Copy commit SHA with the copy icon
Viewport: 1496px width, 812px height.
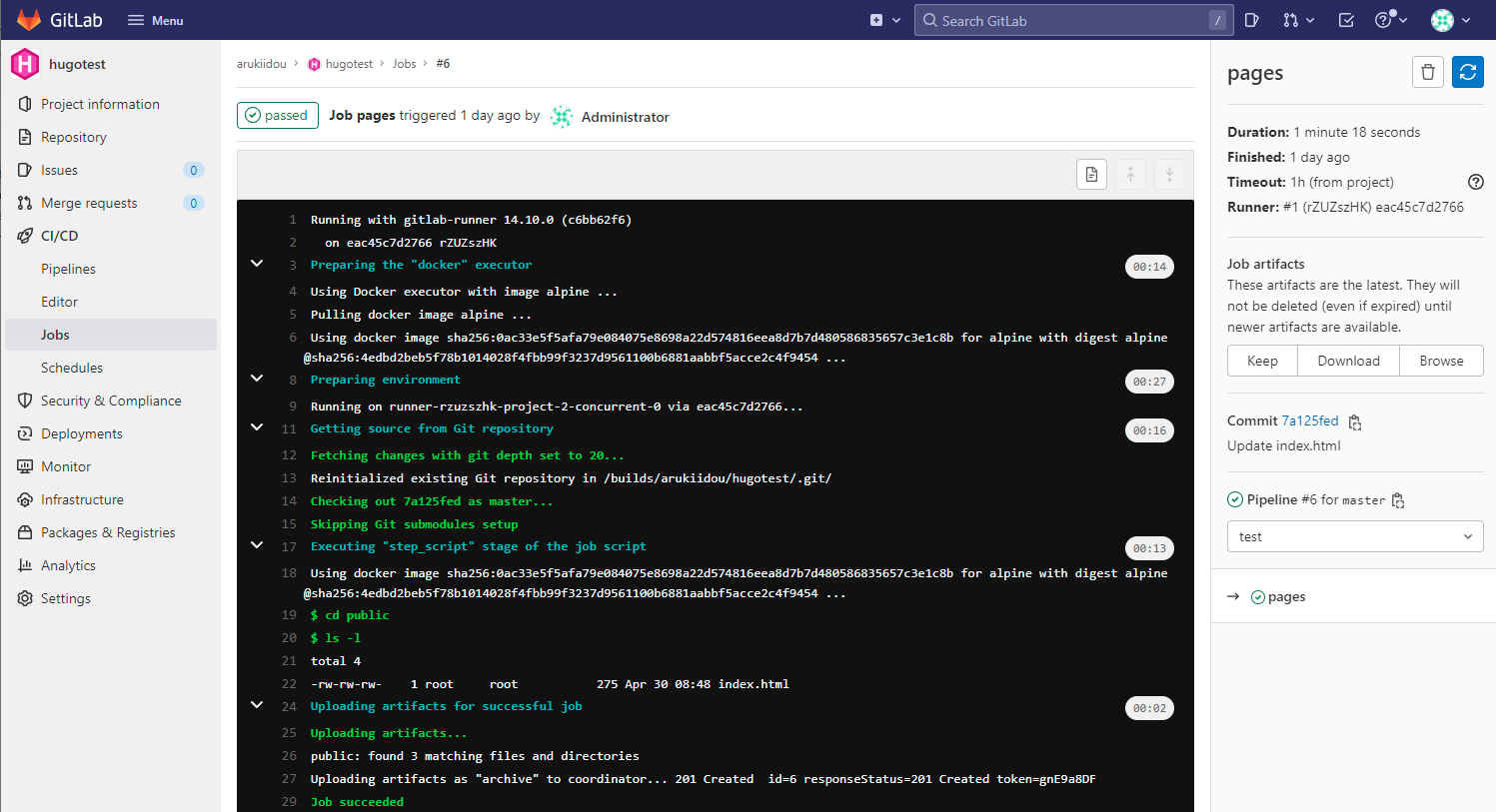coord(1355,422)
